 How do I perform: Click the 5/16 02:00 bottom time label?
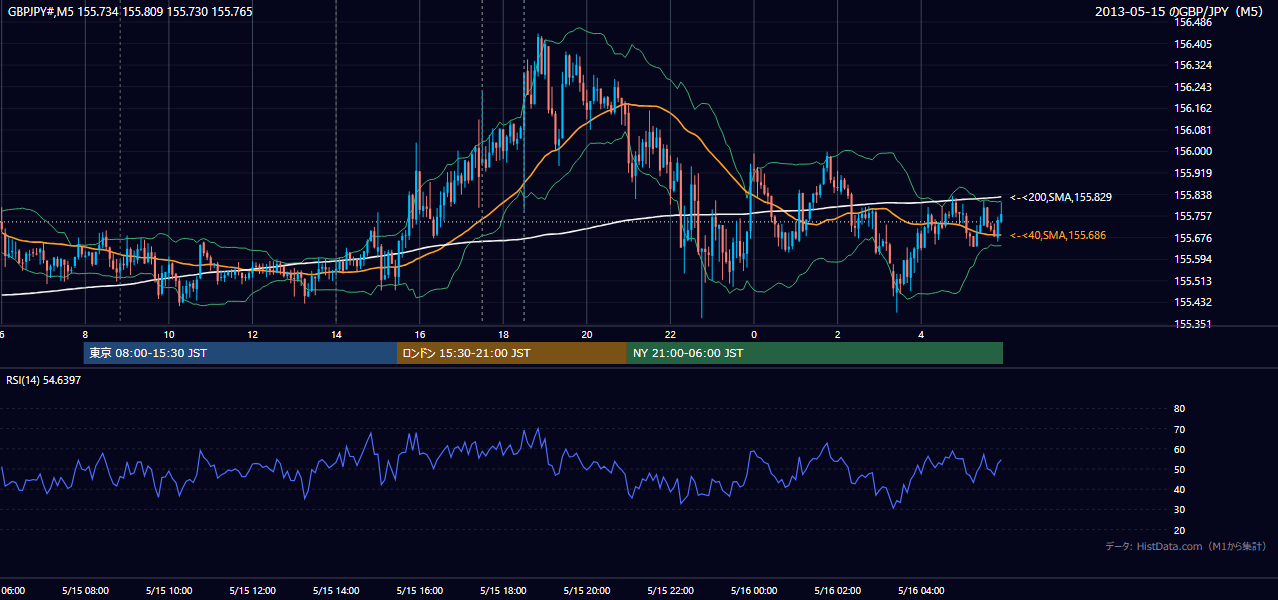coord(837,591)
